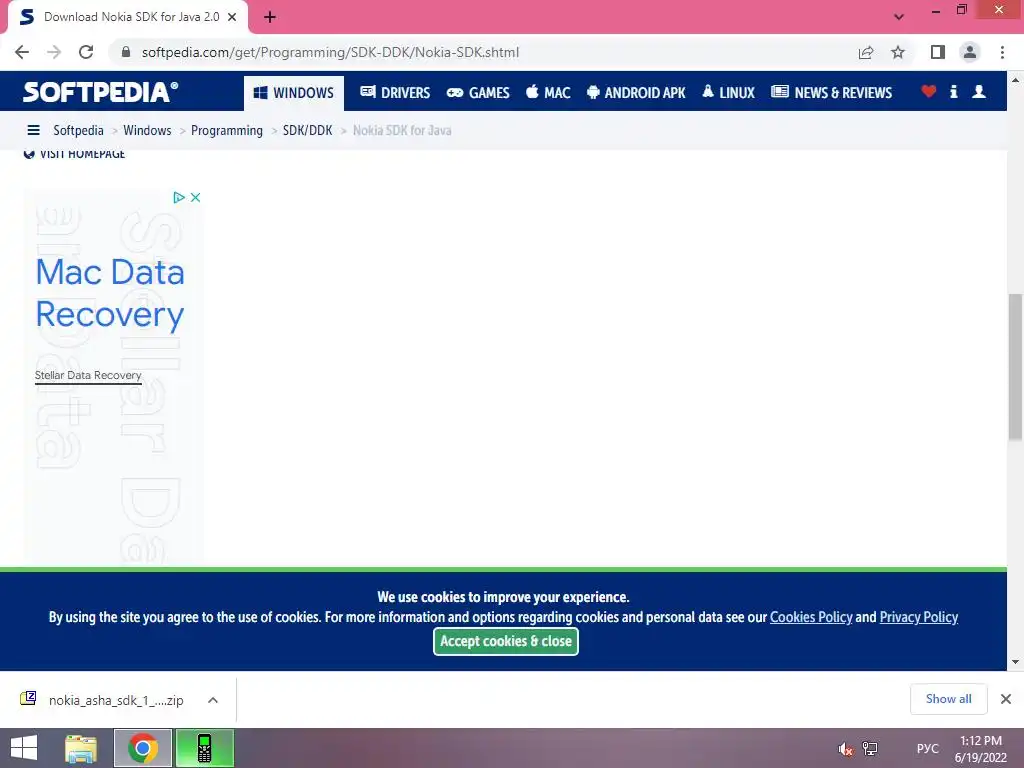Open the Android APK section
Viewport: 1024px width, 768px height.
[636, 93]
